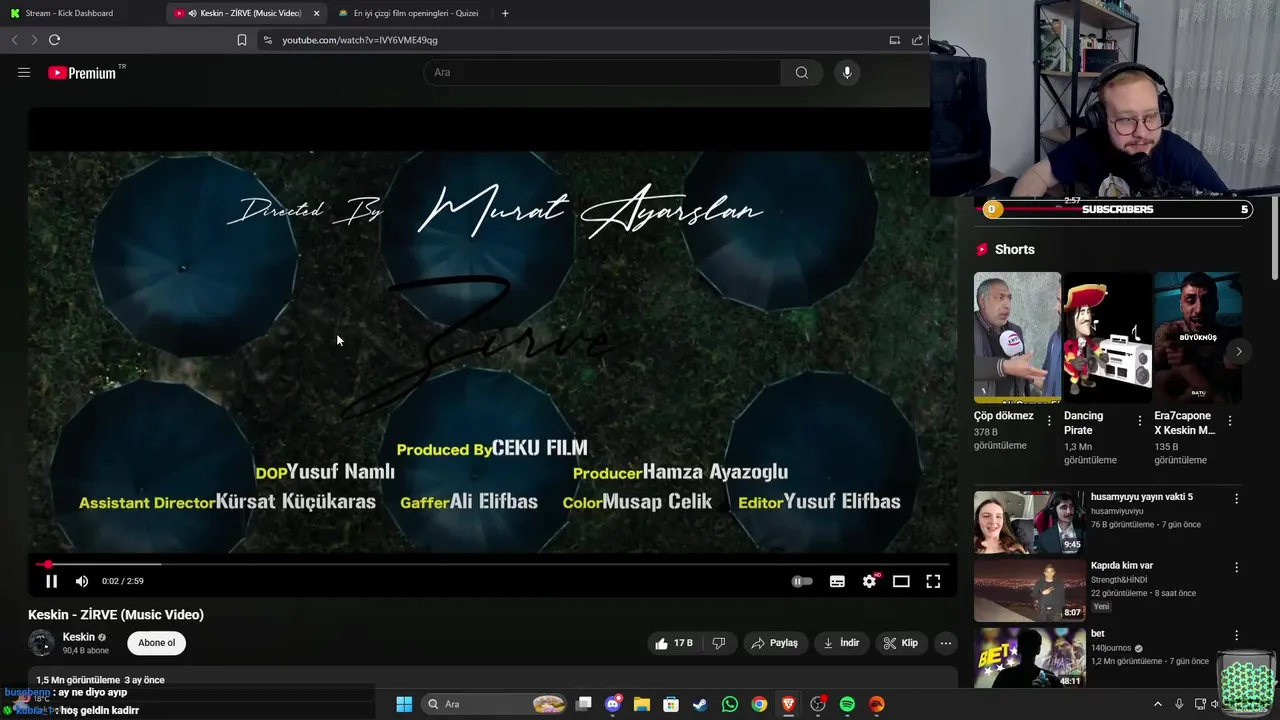
Task: Show hidden system tray icons
Action: coord(1158,704)
